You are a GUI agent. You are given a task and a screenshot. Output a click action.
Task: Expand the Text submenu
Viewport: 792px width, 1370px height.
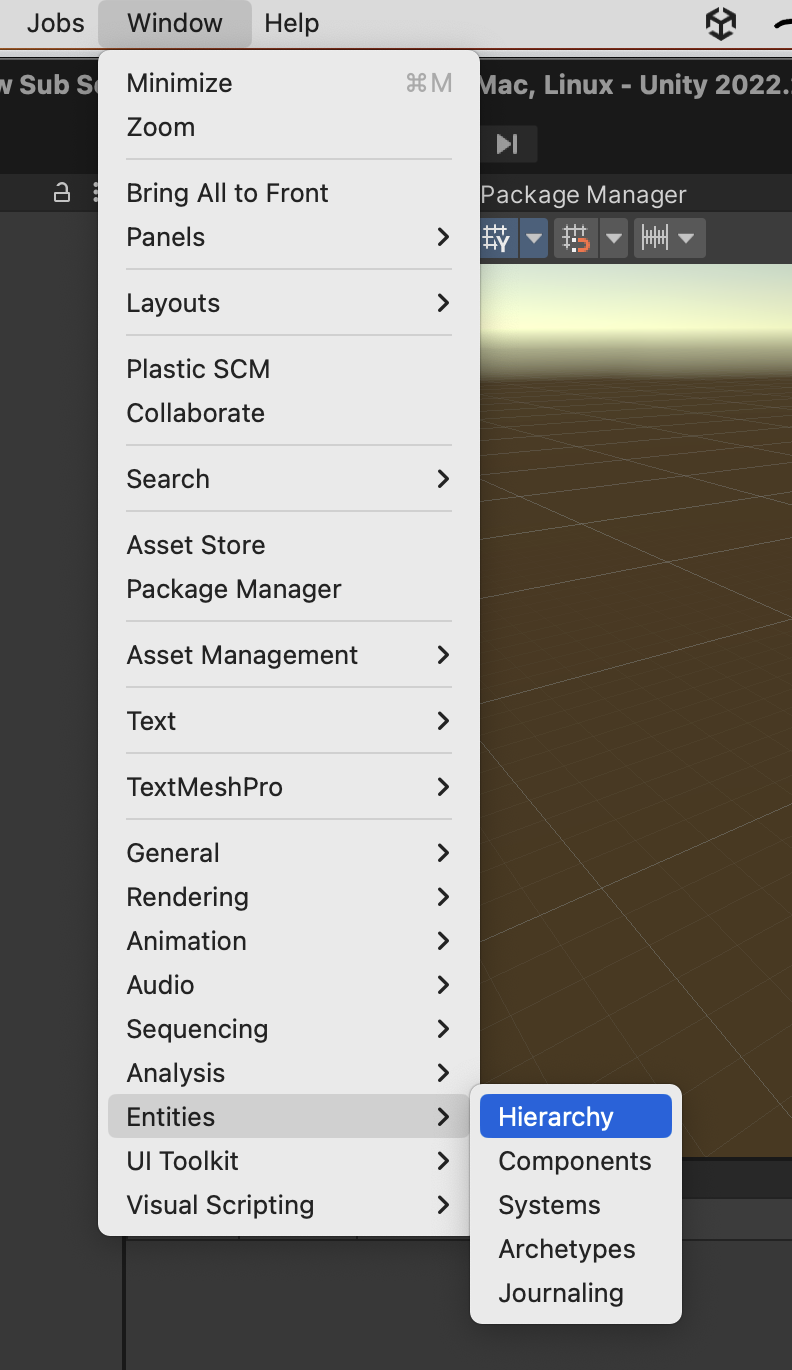tap(289, 721)
